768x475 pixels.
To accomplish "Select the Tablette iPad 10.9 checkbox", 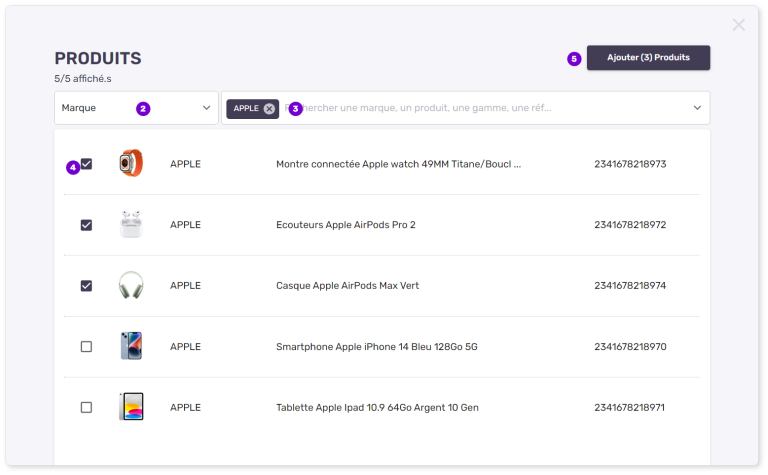I will tap(86, 407).
